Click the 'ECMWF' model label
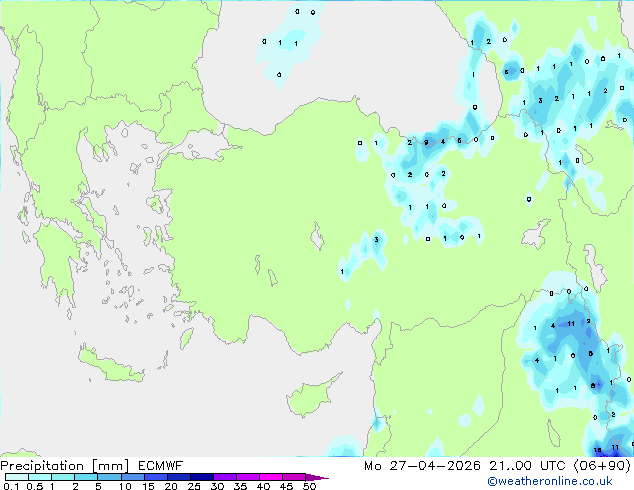634x490 pixels. point(161,466)
